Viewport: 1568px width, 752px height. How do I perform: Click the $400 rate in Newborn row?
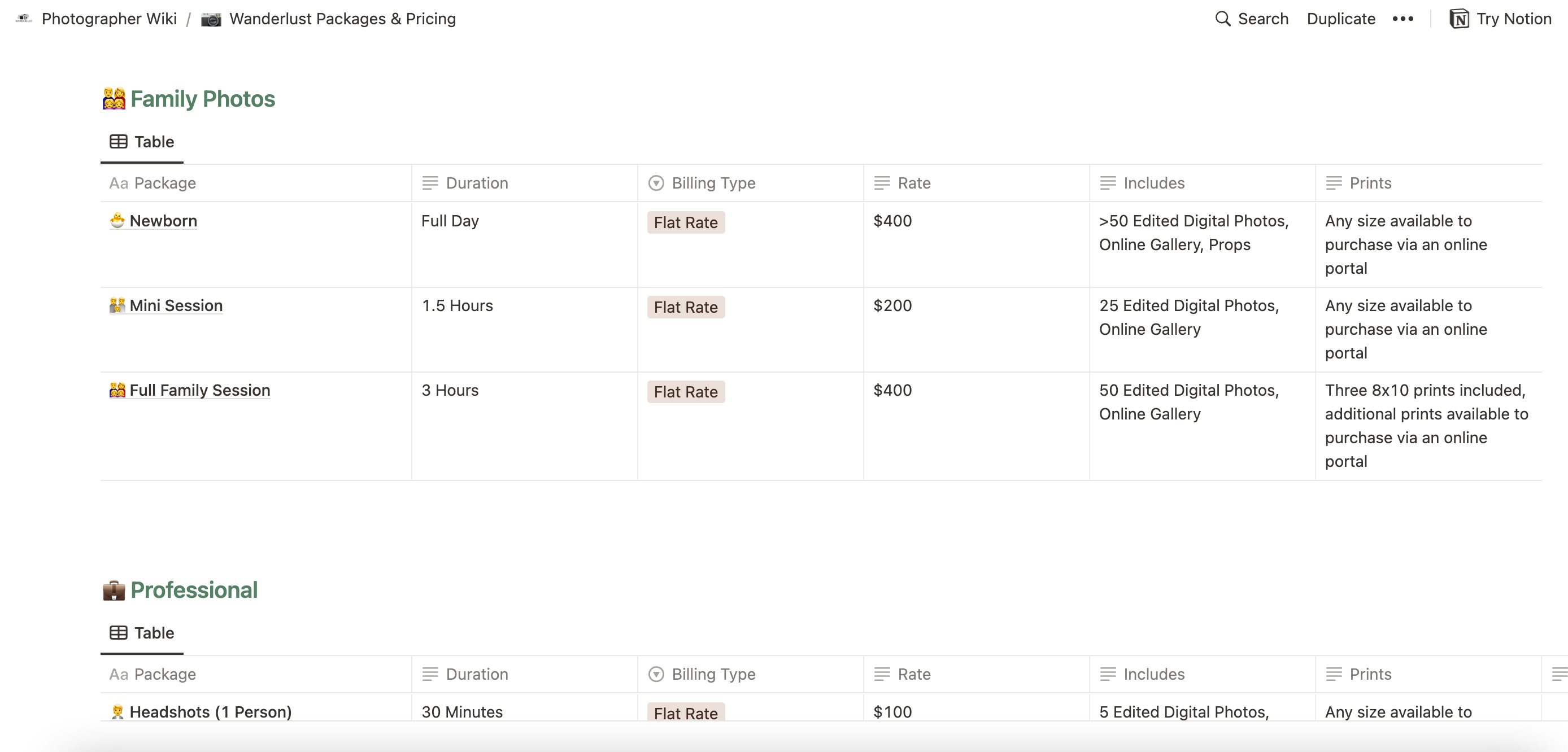pyautogui.click(x=892, y=220)
